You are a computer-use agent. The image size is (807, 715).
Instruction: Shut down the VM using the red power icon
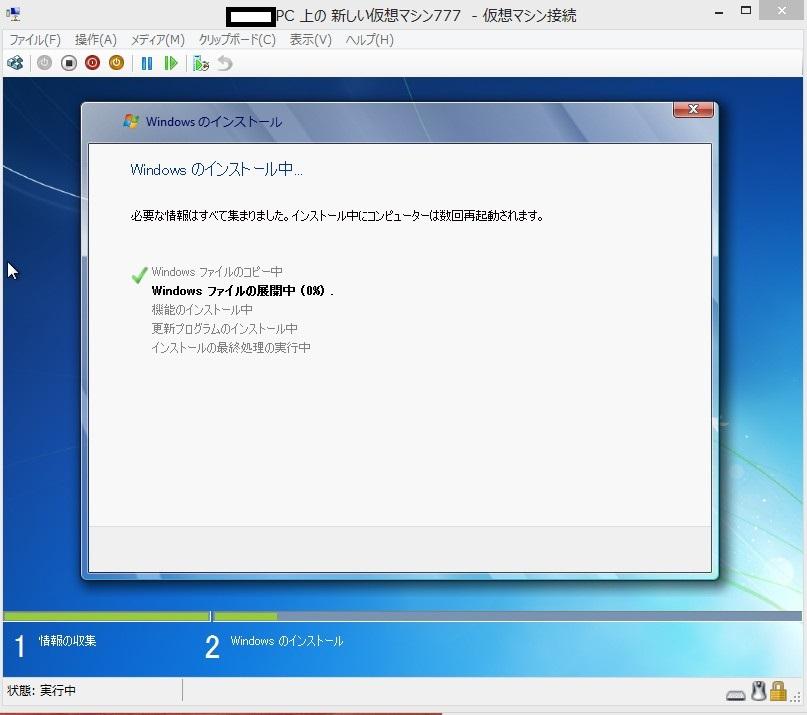coord(93,63)
